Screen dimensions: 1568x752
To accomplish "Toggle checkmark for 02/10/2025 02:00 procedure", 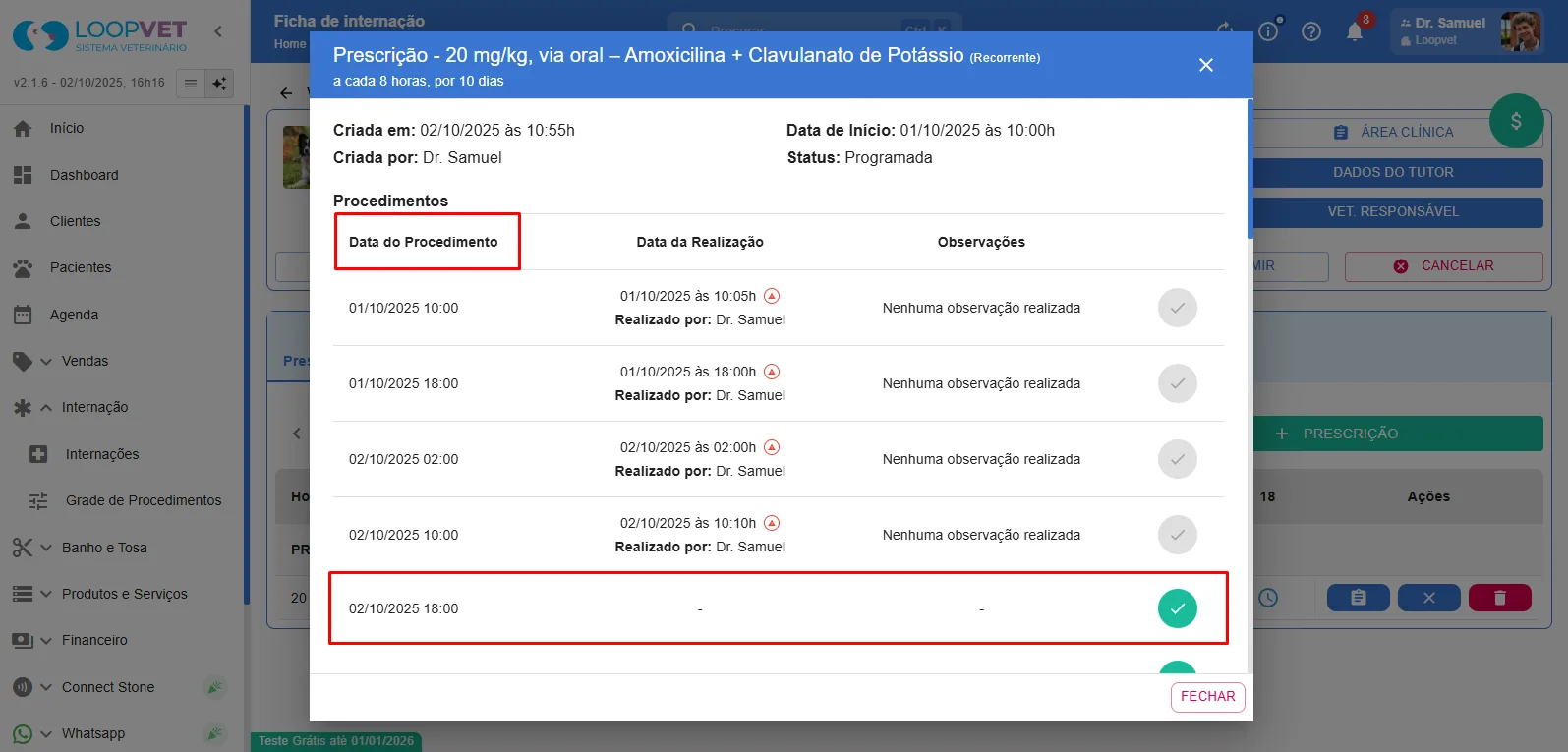I will 1178,459.
